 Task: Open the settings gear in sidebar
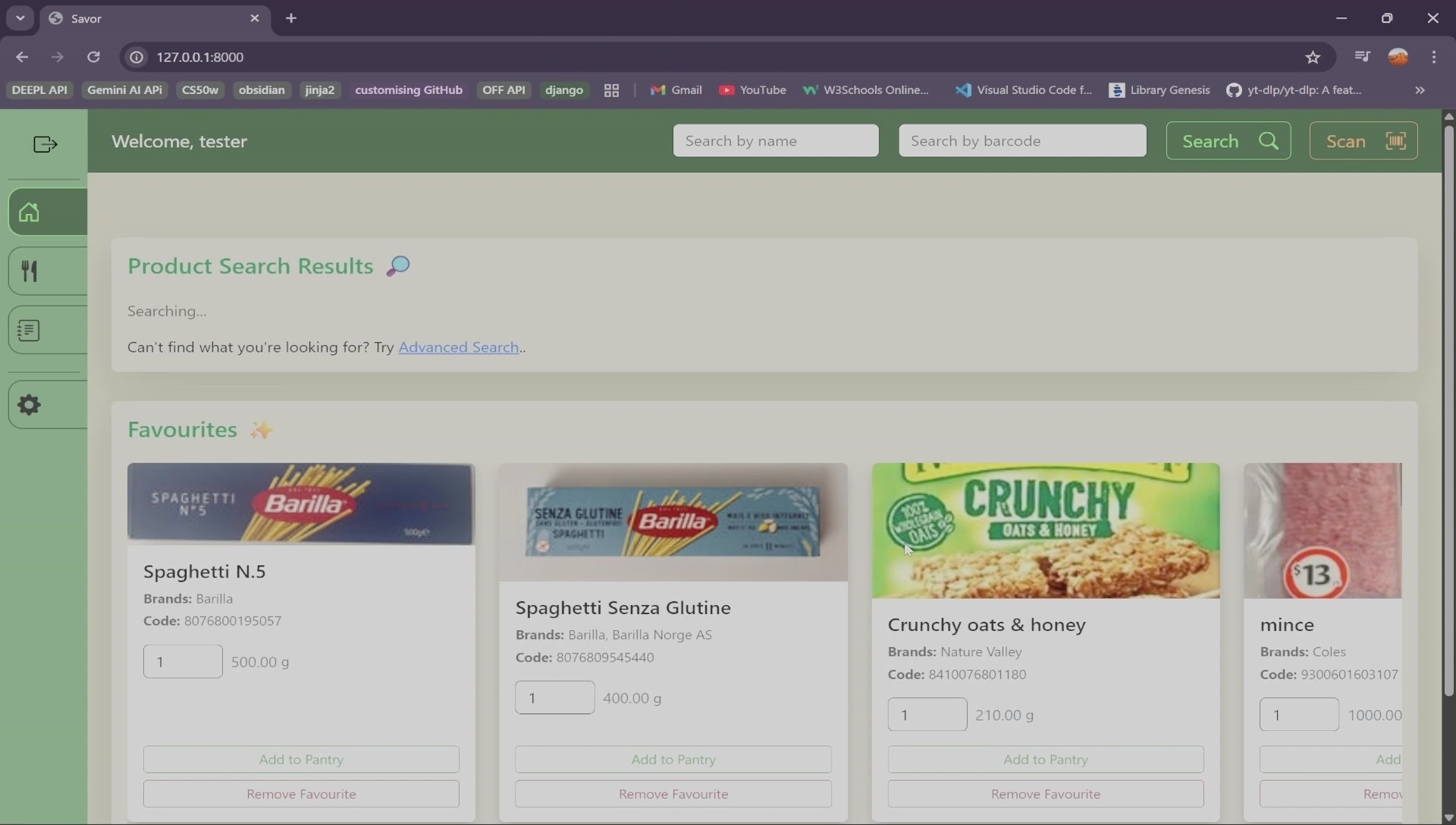(30, 405)
